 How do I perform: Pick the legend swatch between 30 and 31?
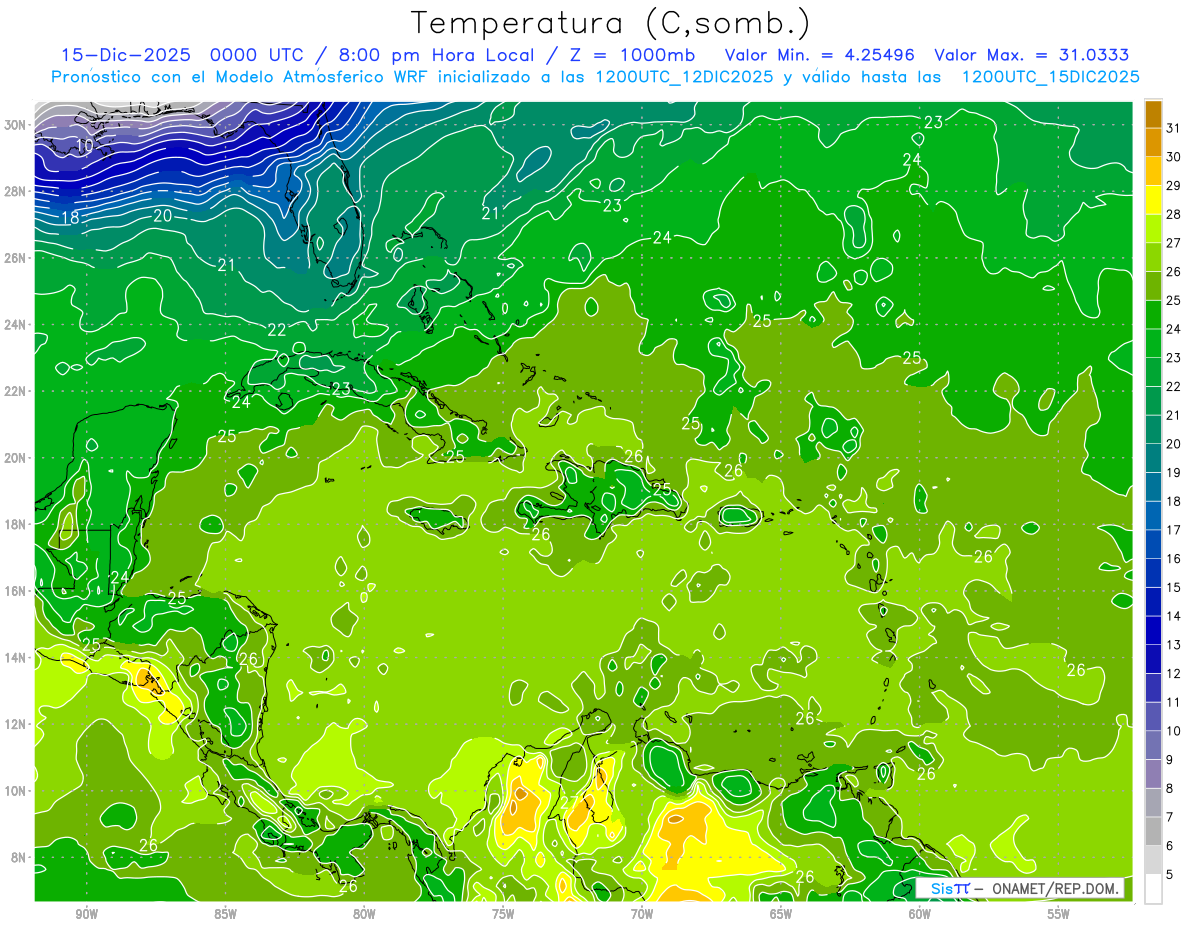[1153, 142]
